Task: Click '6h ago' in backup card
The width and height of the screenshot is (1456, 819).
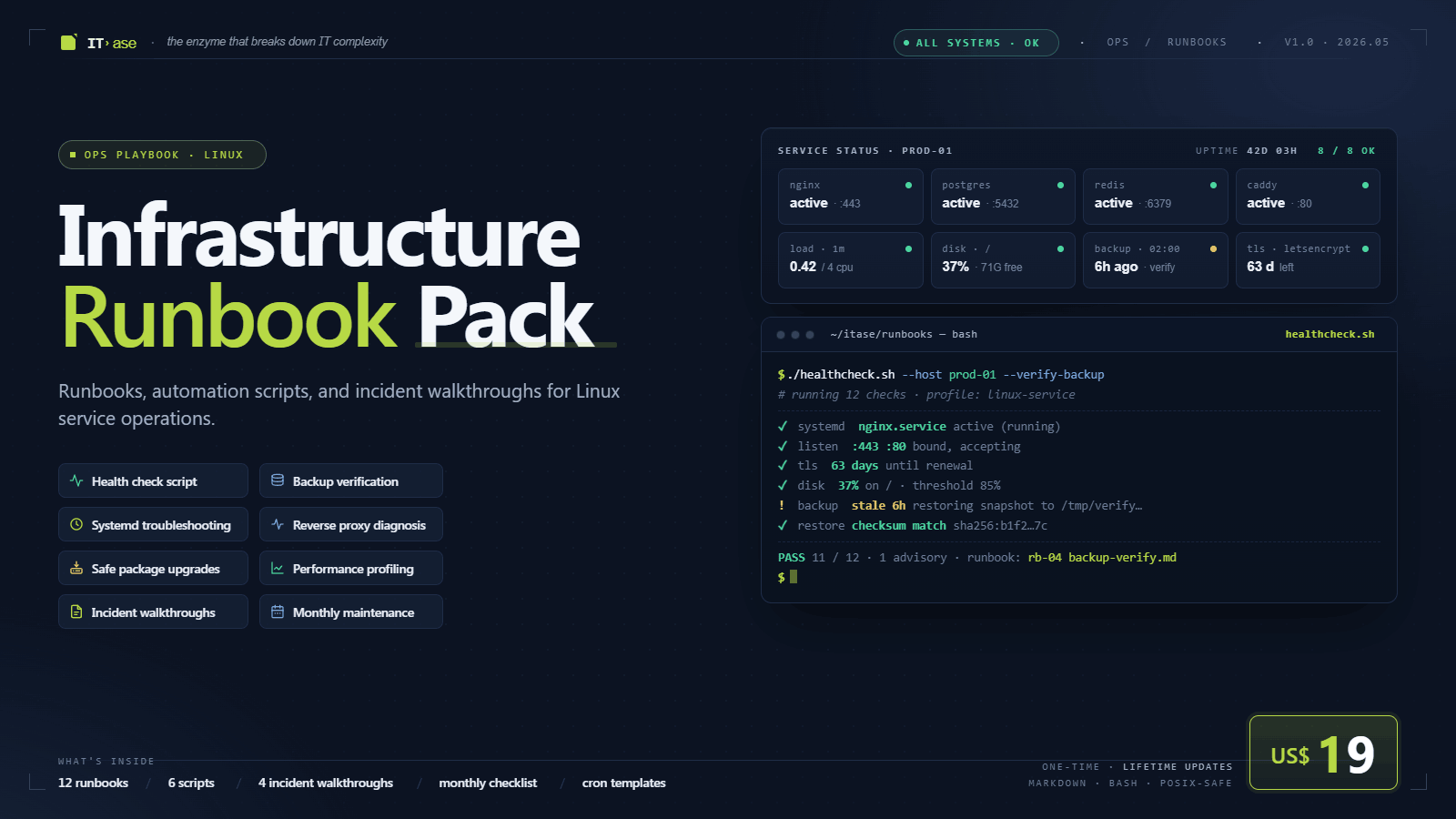Action: 1116,267
